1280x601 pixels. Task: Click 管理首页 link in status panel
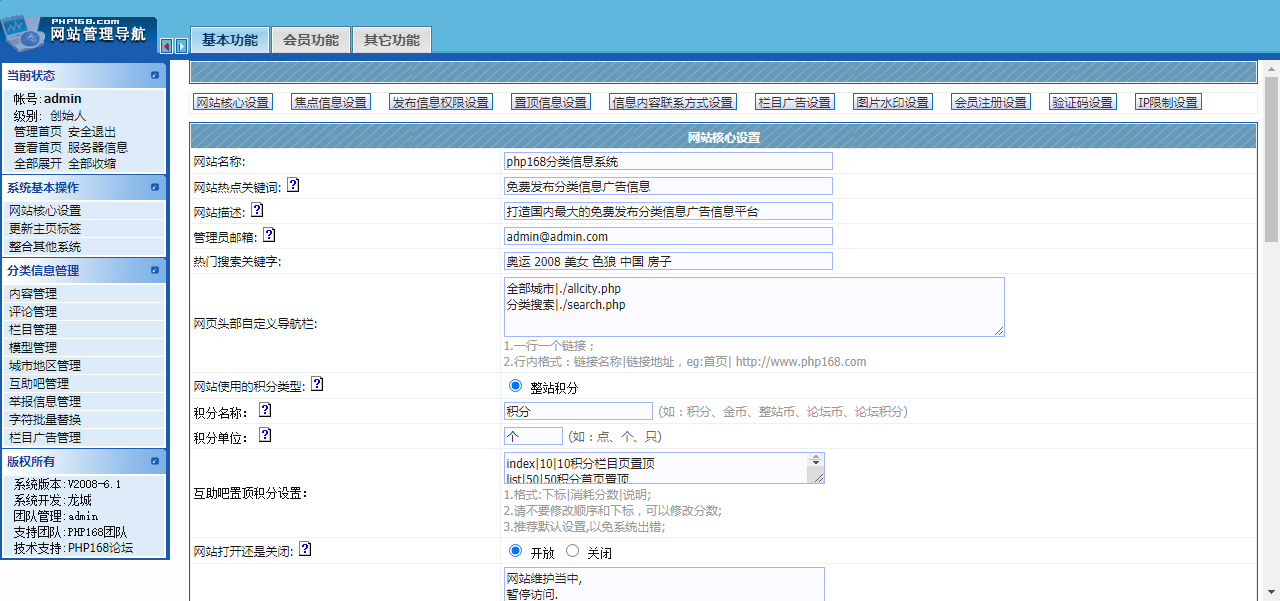pyautogui.click(x=38, y=132)
